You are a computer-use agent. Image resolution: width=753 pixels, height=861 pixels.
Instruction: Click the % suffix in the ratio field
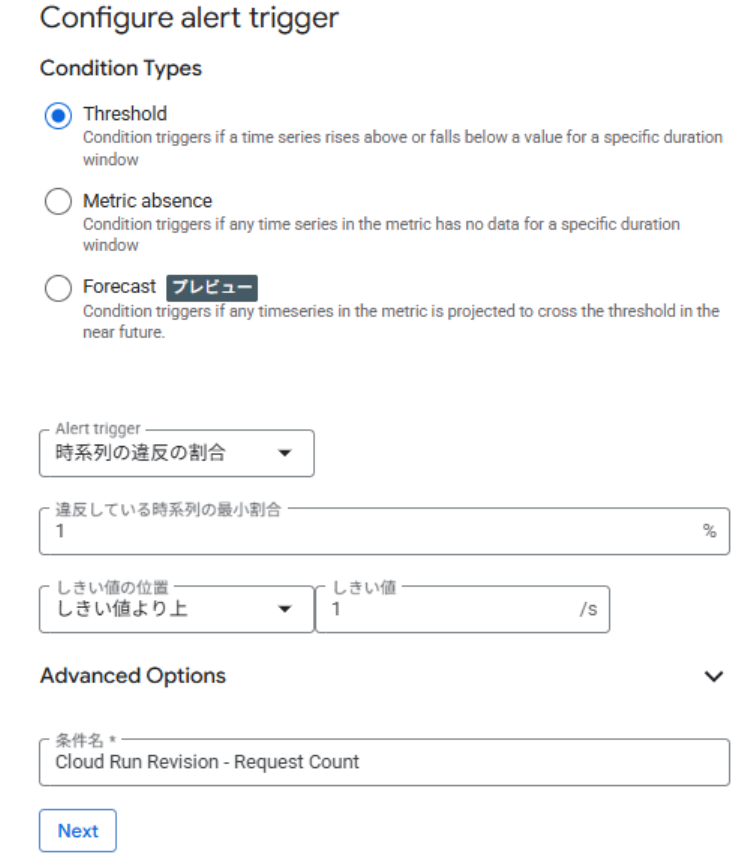pos(709,531)
